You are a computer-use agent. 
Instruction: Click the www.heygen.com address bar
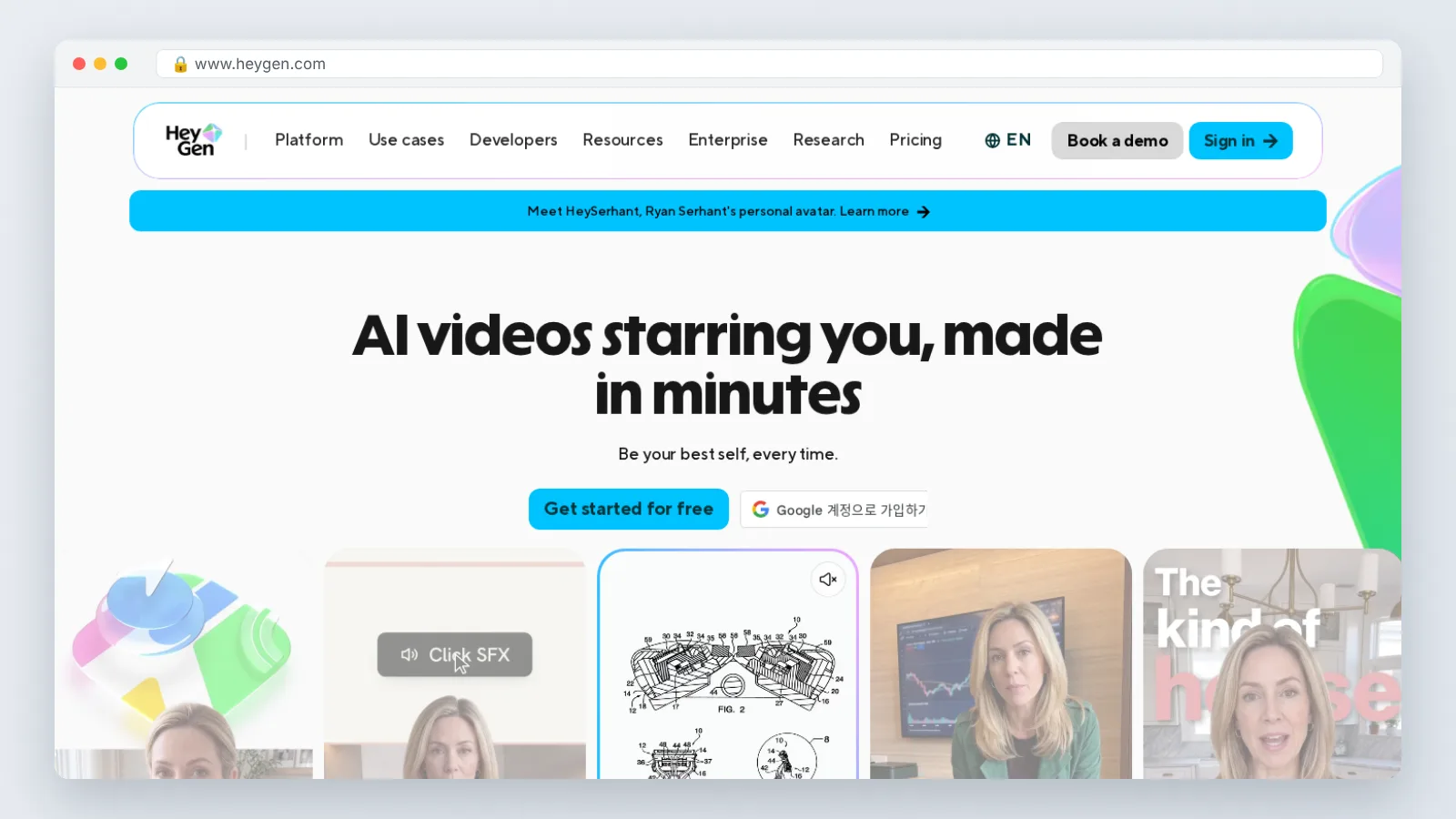click(x=770, y=64)
